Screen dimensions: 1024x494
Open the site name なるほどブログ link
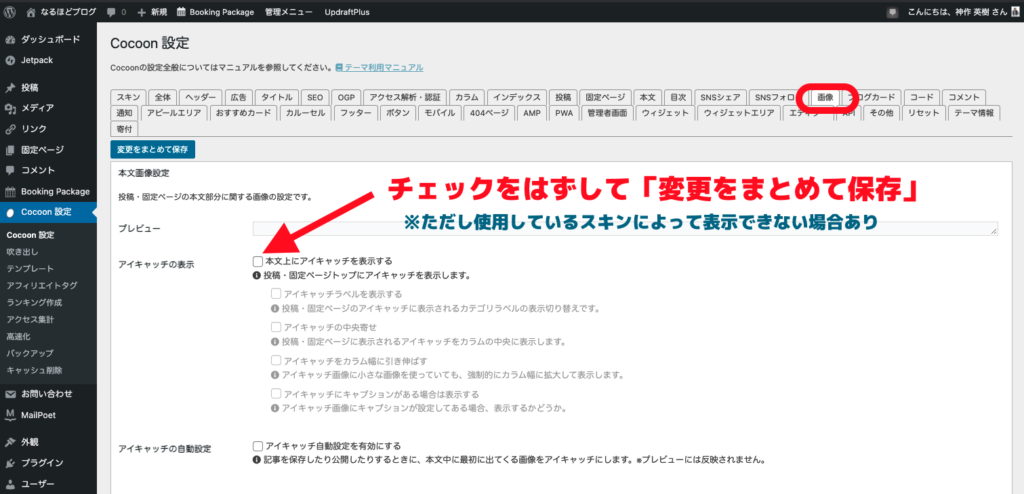point(67,12)
